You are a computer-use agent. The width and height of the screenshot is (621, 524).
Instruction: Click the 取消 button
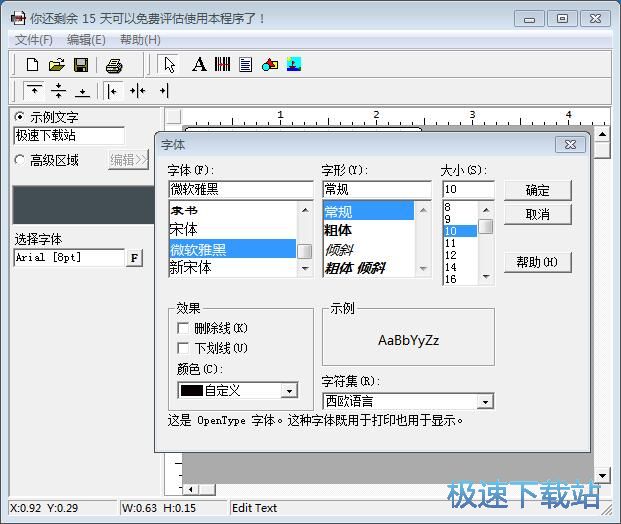[x=537, y=214]
